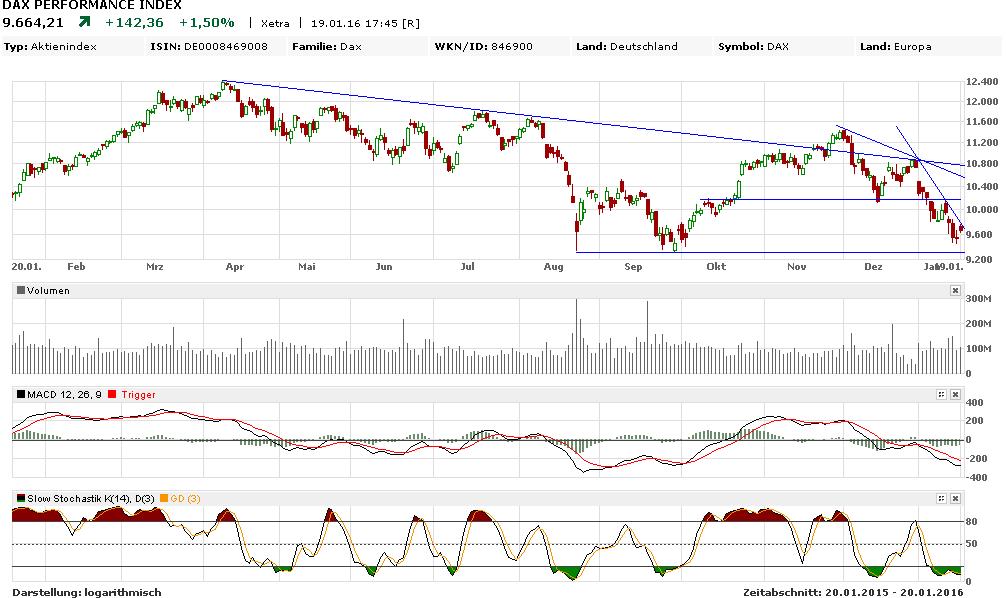Click the green up-arrow trend icon
The height and width of the screenshot is (598, 1006).
click(x=84, y=22)
